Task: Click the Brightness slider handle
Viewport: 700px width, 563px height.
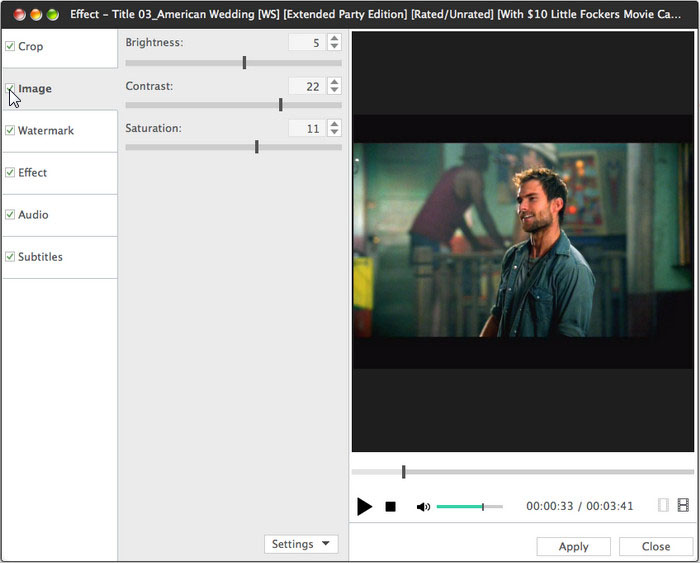Action: [x=244, y=63]
